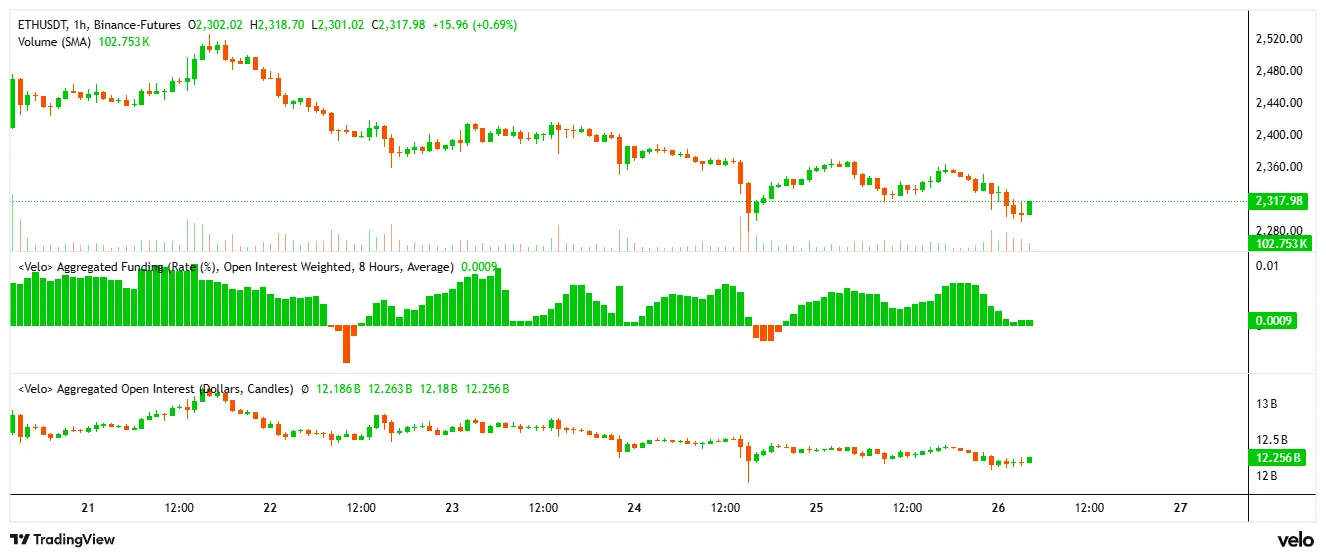Click the date 22 on time axis
Image resolution: width=1326 pixels, height=557 pixels.
(x=270, y=508)
